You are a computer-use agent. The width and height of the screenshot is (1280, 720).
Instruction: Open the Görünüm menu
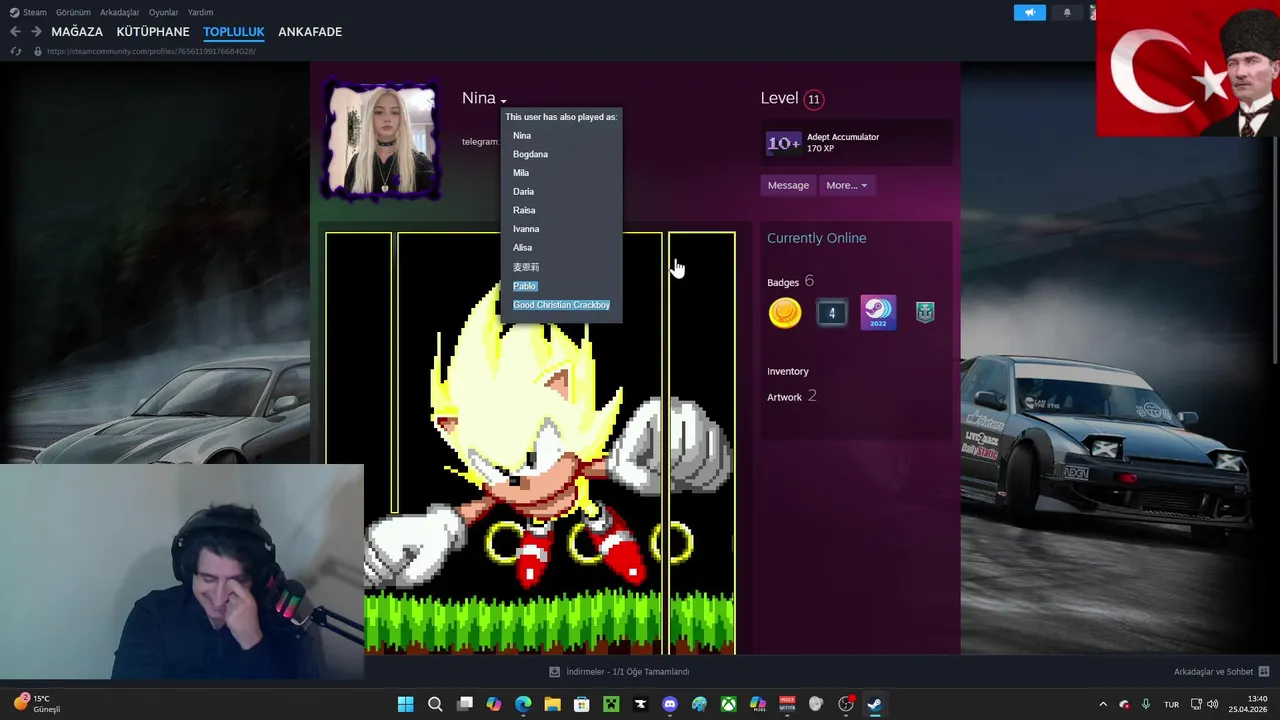point(73,12)
